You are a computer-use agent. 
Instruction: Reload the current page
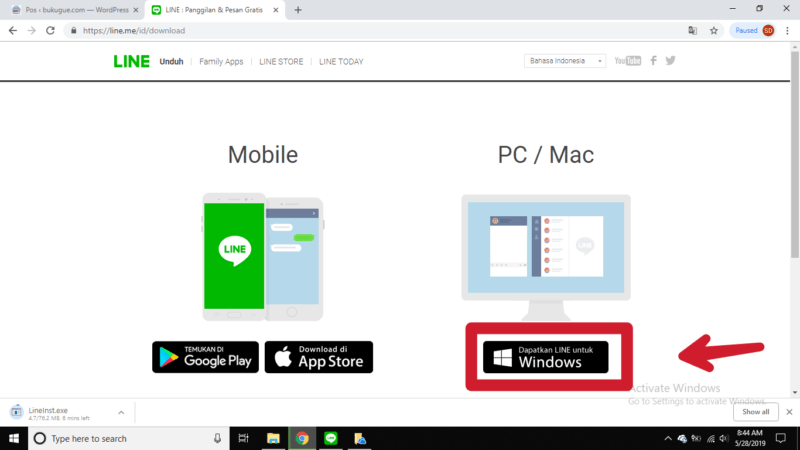coord(50,31)
